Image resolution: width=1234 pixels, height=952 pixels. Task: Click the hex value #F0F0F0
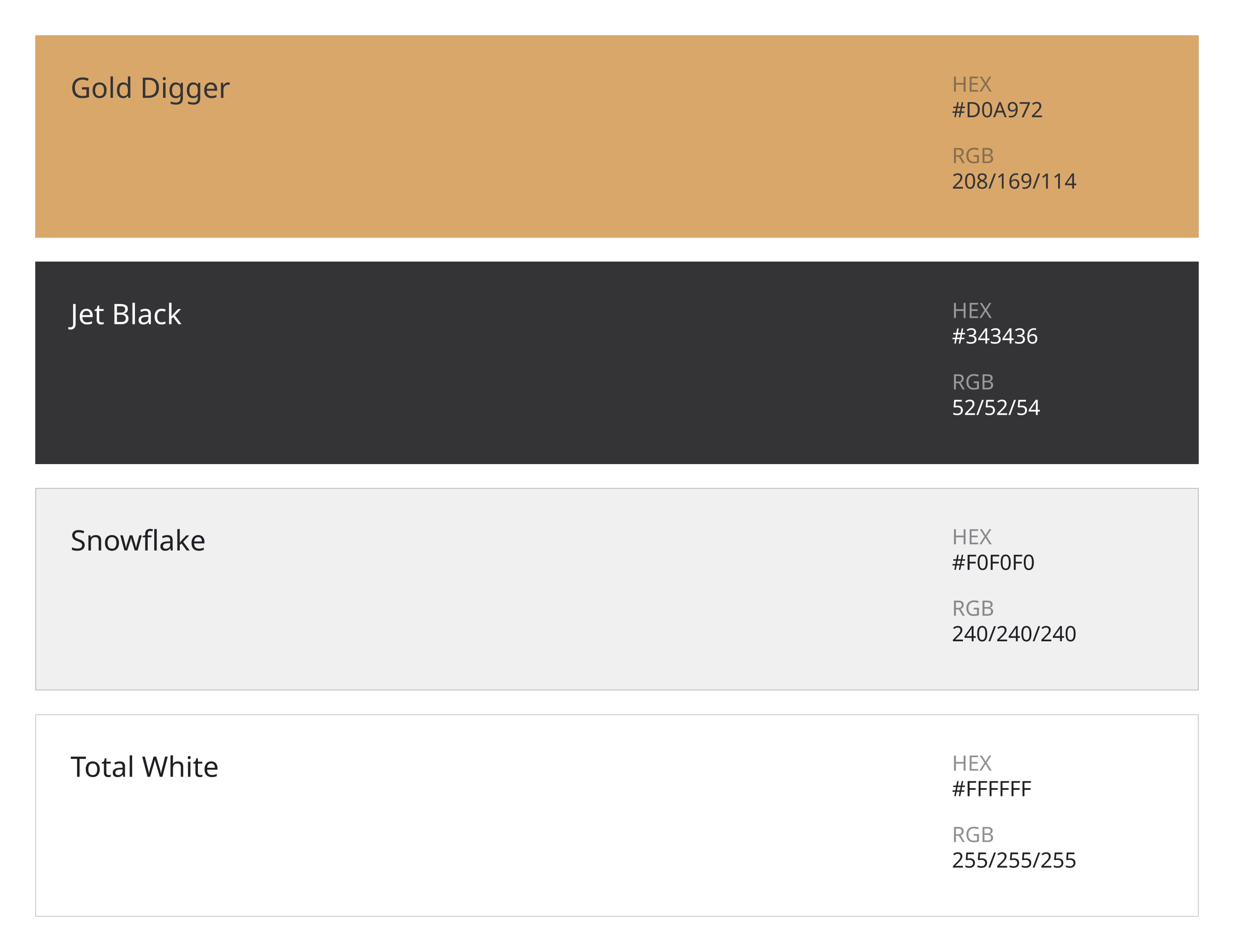click(993, 563)
